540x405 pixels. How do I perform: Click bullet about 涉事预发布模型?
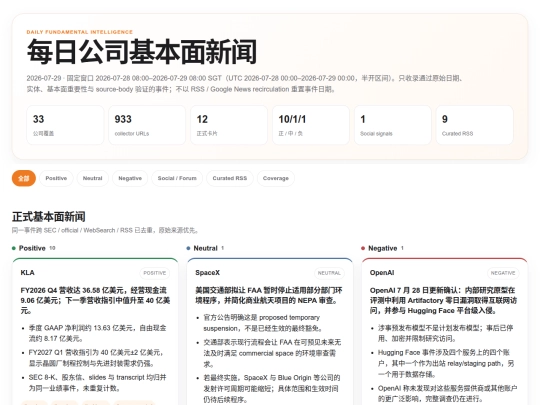coord(446,333)
